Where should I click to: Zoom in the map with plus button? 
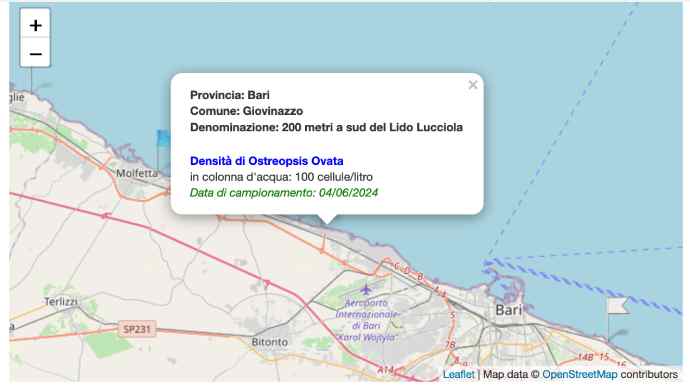click(x=35, y=25)
